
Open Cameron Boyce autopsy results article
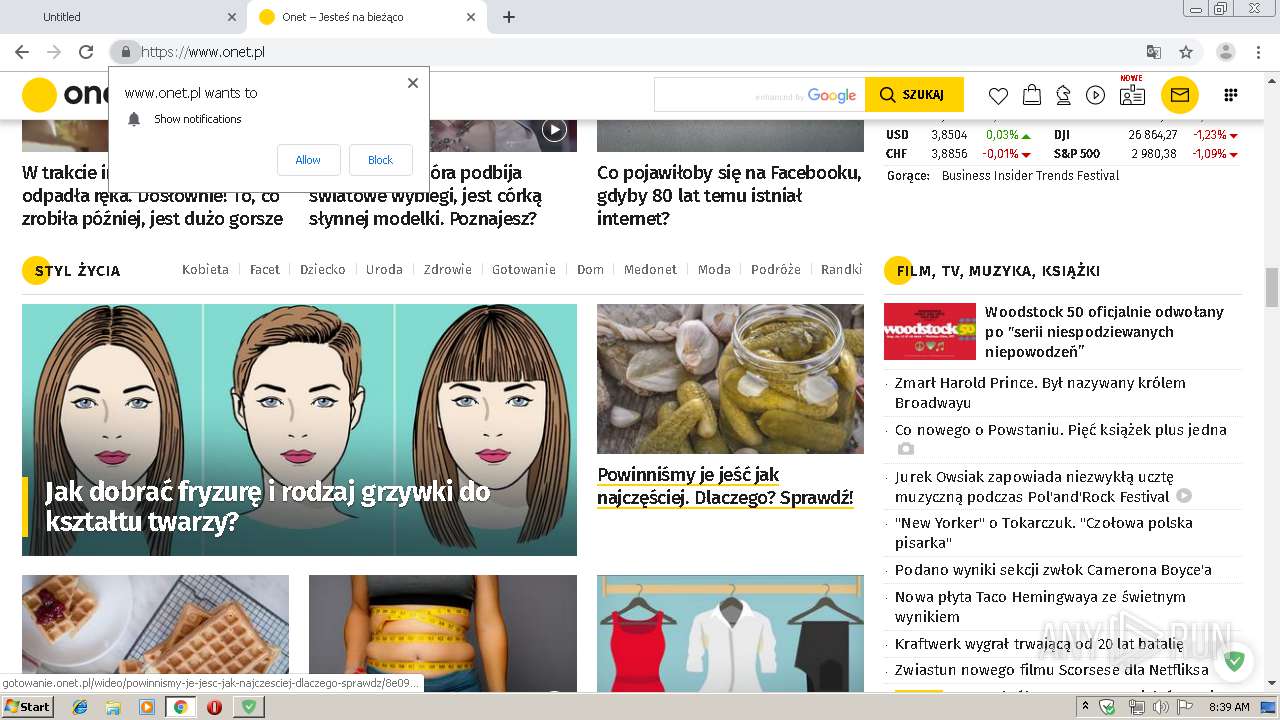tap(1053, 570)
